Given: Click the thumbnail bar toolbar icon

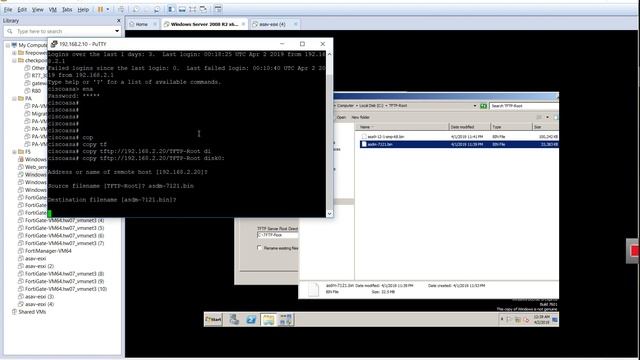Looking at the screenshot, I should click(182, 9).
